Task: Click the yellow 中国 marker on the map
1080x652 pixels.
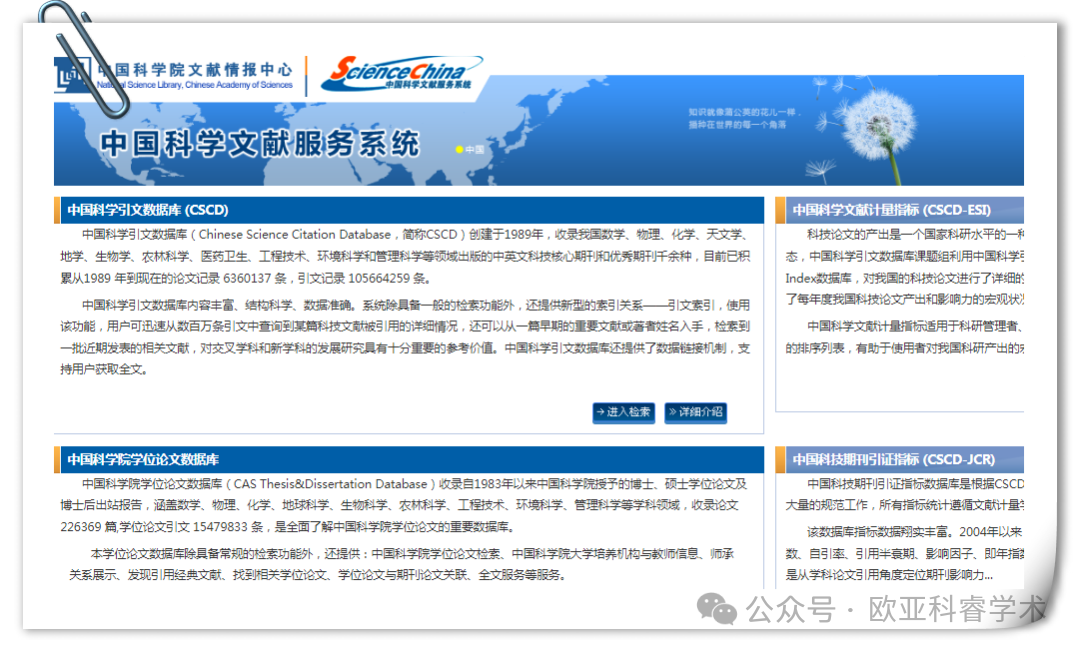Action: pyautogui.click(x=470, y=149)
